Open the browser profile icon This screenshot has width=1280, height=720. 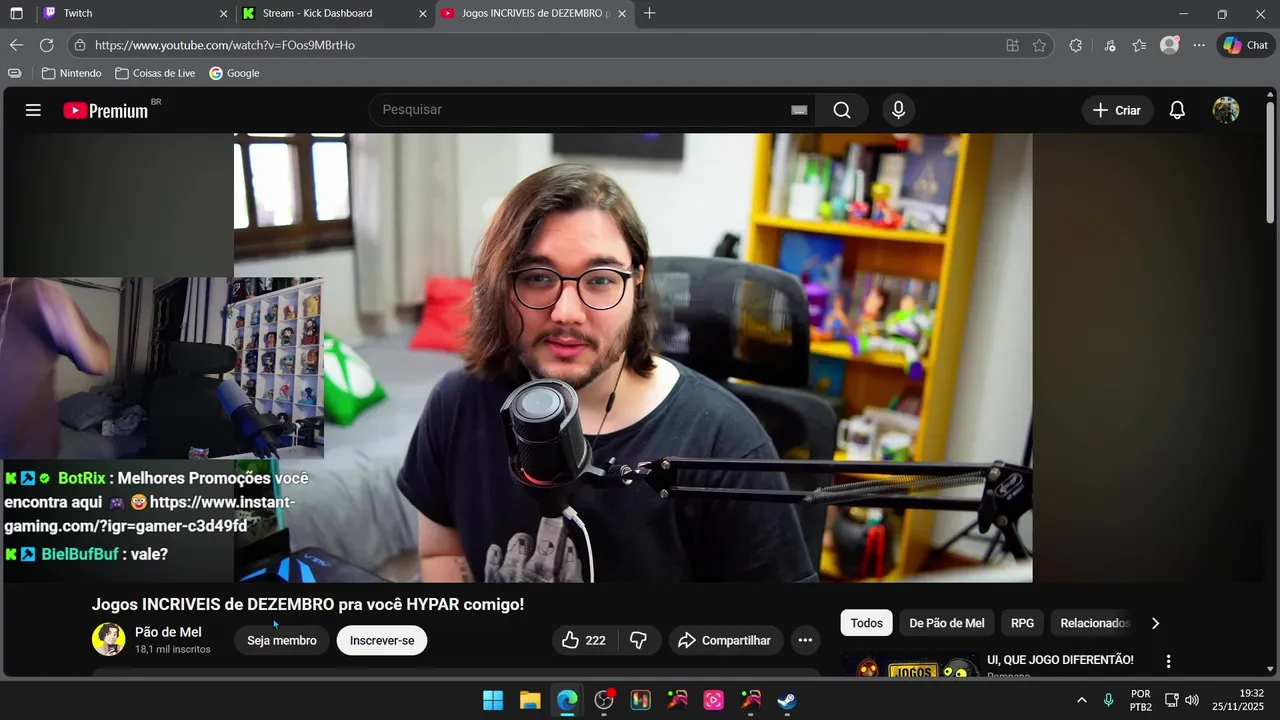click(1169, 45)
